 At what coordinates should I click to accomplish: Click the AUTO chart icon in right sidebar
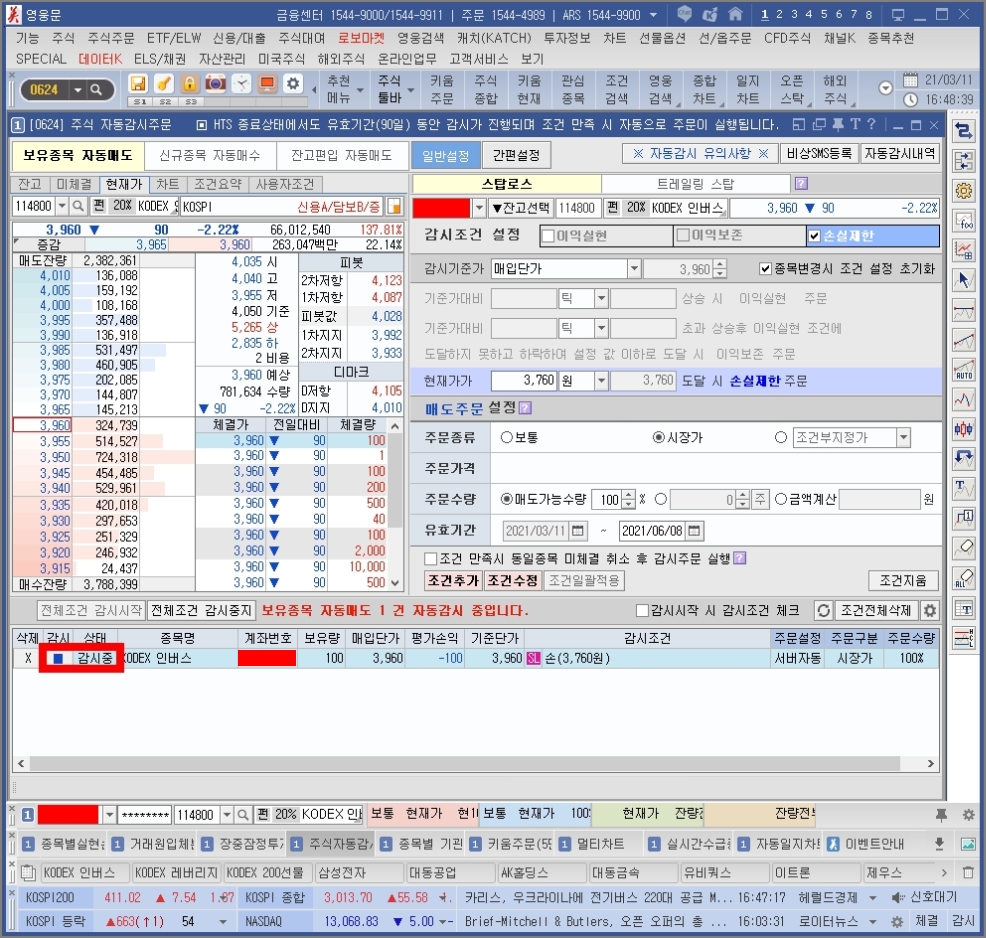click(x=963, y=370)
